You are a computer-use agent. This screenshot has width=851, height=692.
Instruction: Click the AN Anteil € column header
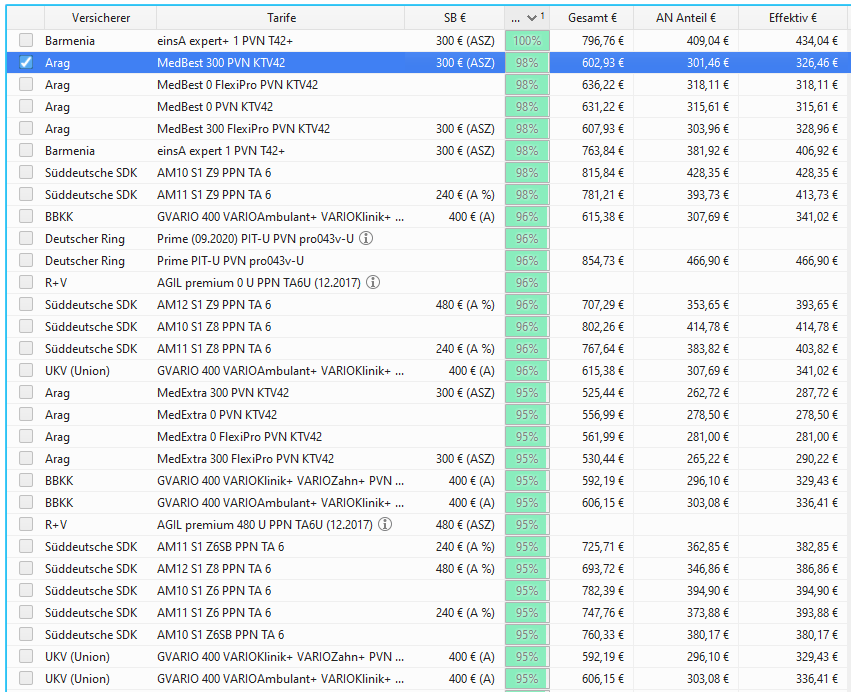coord(686,18)
